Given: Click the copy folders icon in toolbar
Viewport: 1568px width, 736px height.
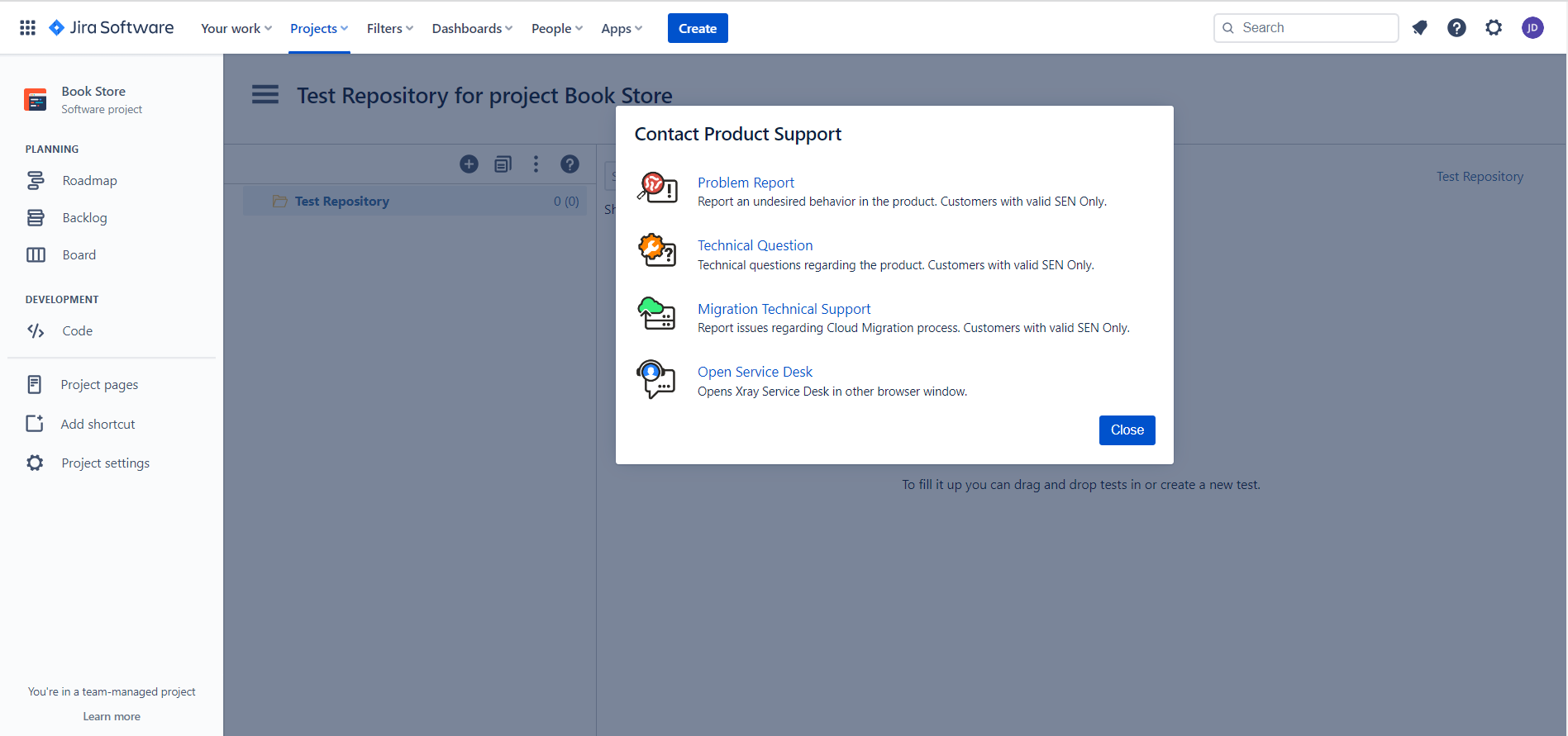Looking at the screenshot, I should [x=503, y=164].
